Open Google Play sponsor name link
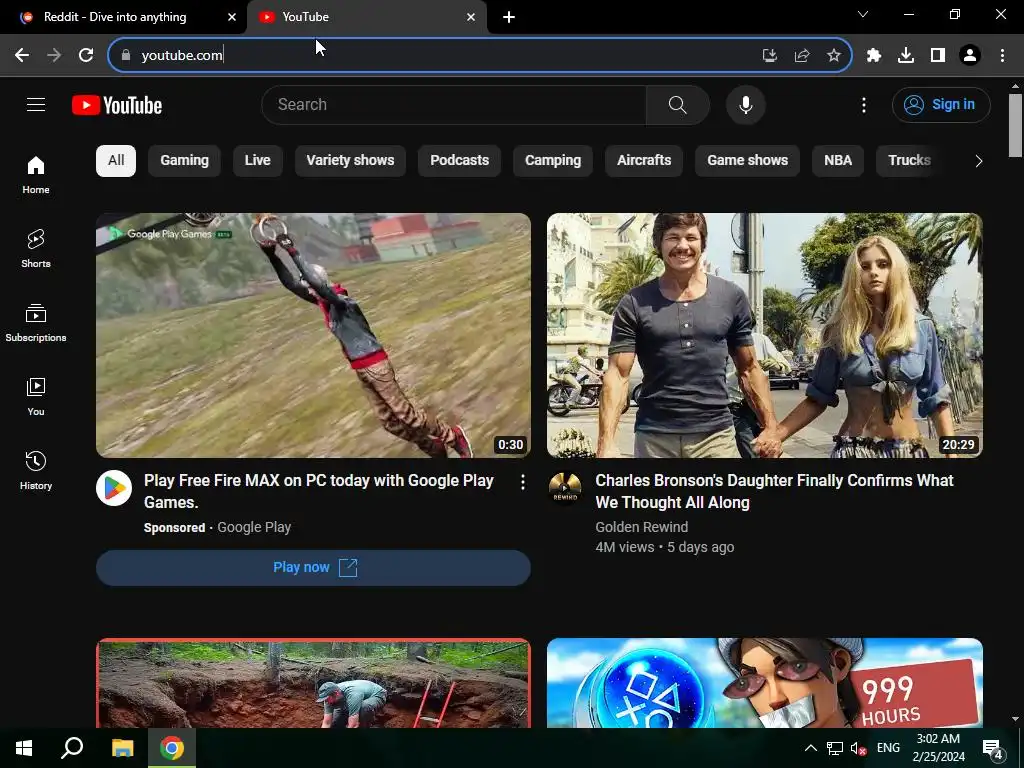 254,527
